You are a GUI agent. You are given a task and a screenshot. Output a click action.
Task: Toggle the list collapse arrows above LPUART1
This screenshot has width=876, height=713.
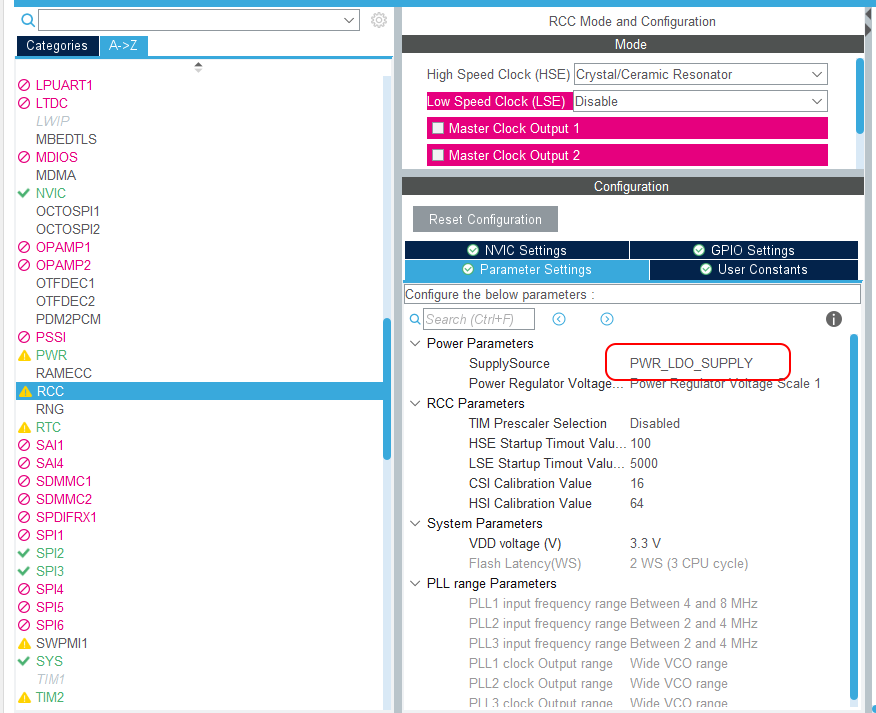pyautogui.click(x=198, y=67)
